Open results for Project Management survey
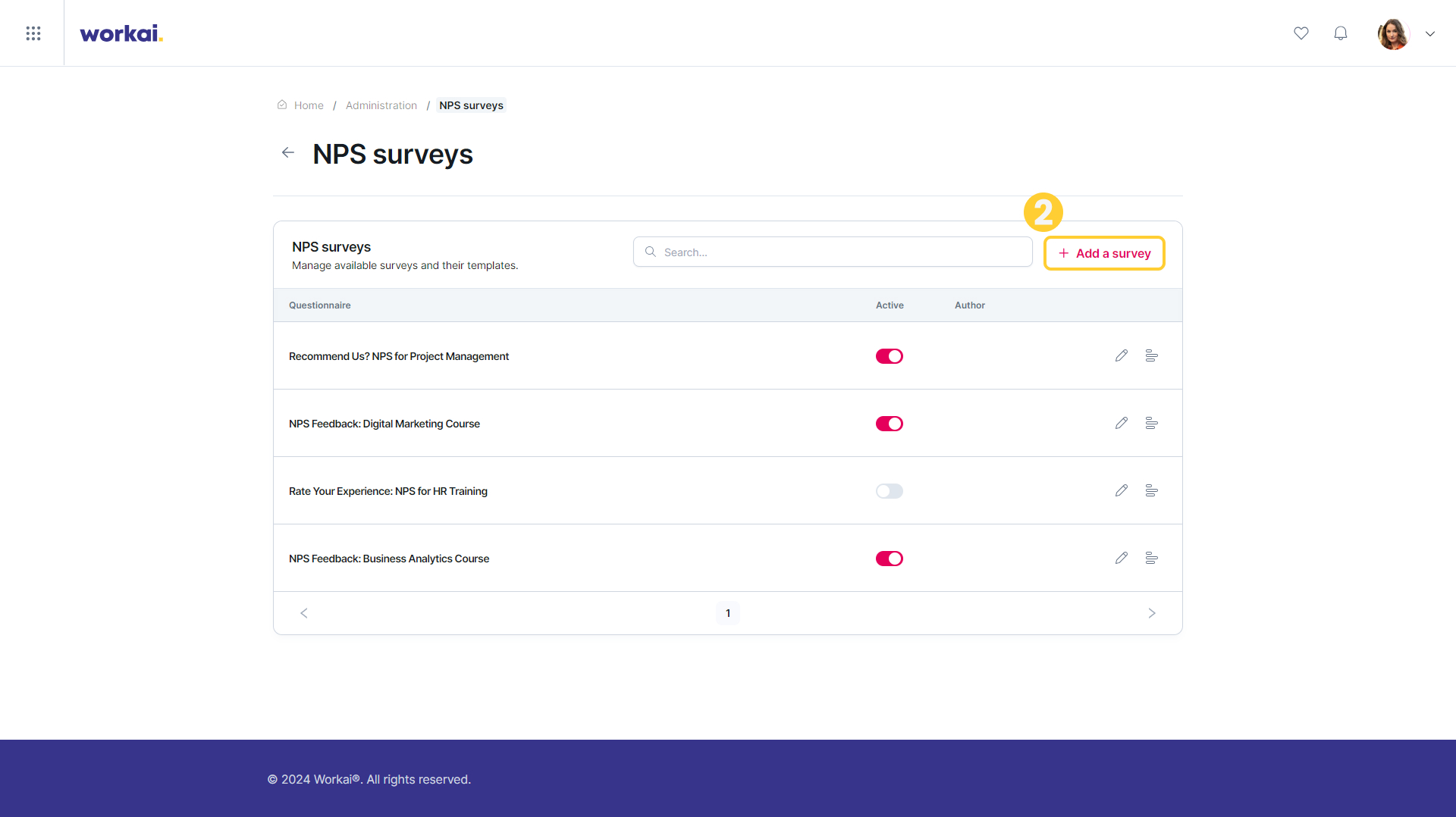Image resolution: width=1456 pixels, height=817 pixels. point(1151,355)
